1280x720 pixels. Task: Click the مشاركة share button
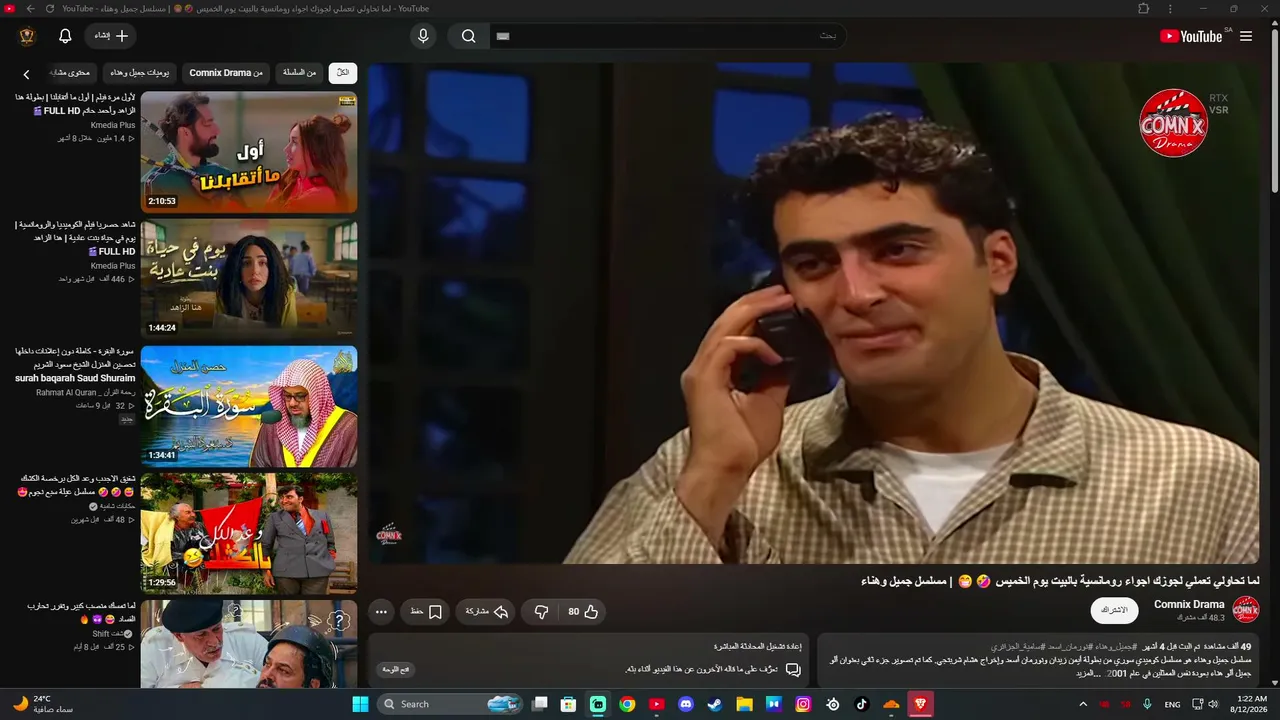pyautogui.click(x=486, y=612)
